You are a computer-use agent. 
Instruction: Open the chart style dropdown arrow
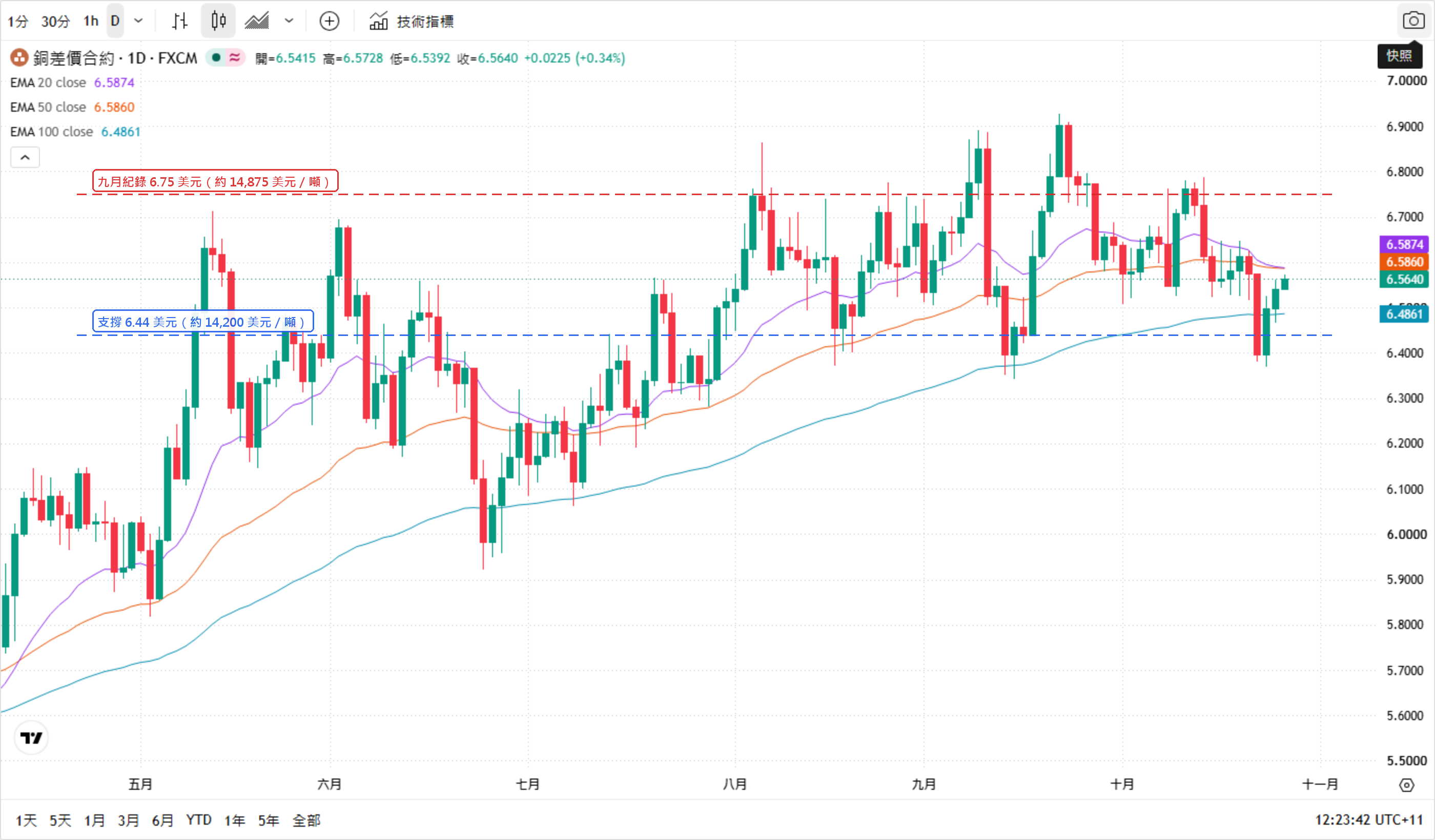(289, 21)
